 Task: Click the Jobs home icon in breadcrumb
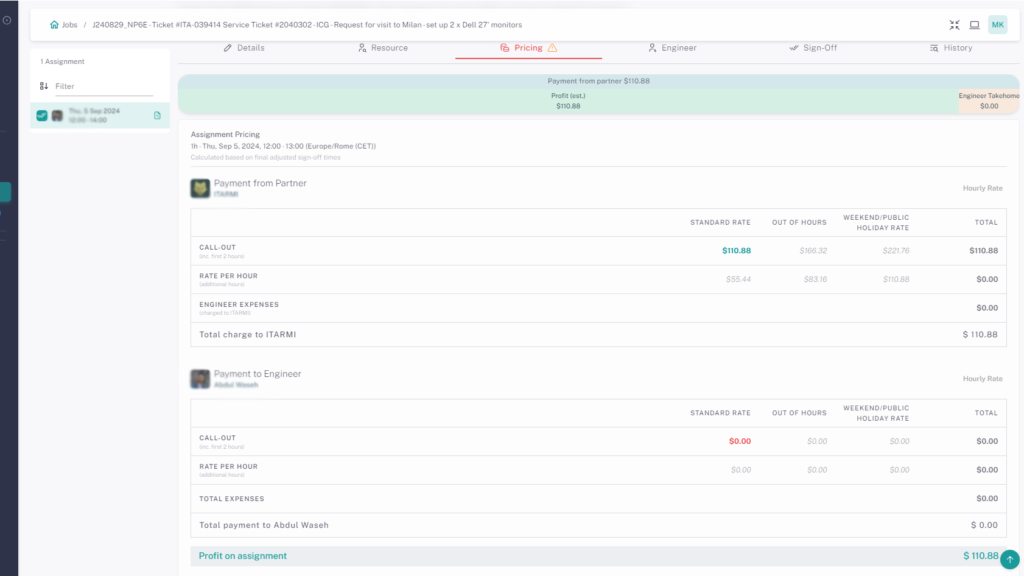tap(54, 24)
